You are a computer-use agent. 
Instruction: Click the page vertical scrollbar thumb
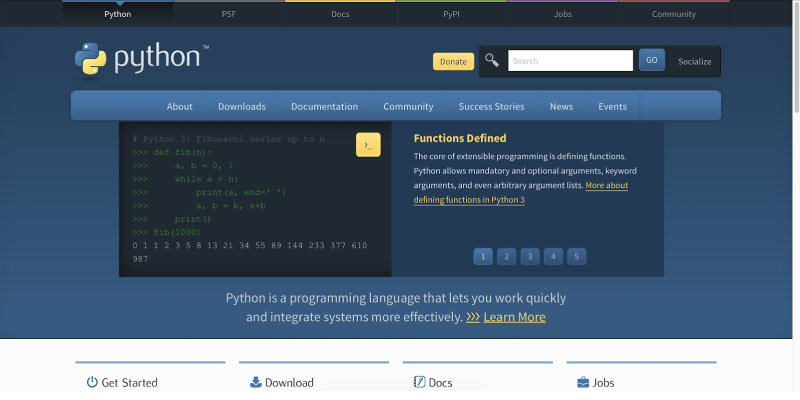point(796,56)
